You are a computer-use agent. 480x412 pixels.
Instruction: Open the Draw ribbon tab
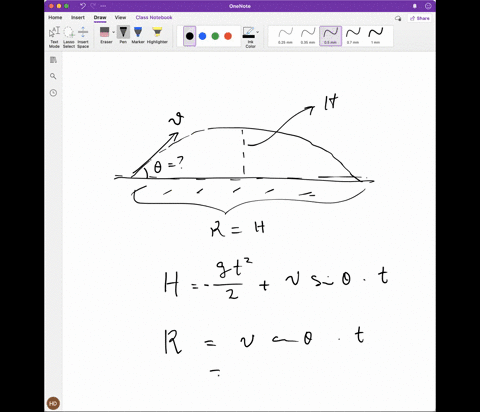(x=100, y=17)
